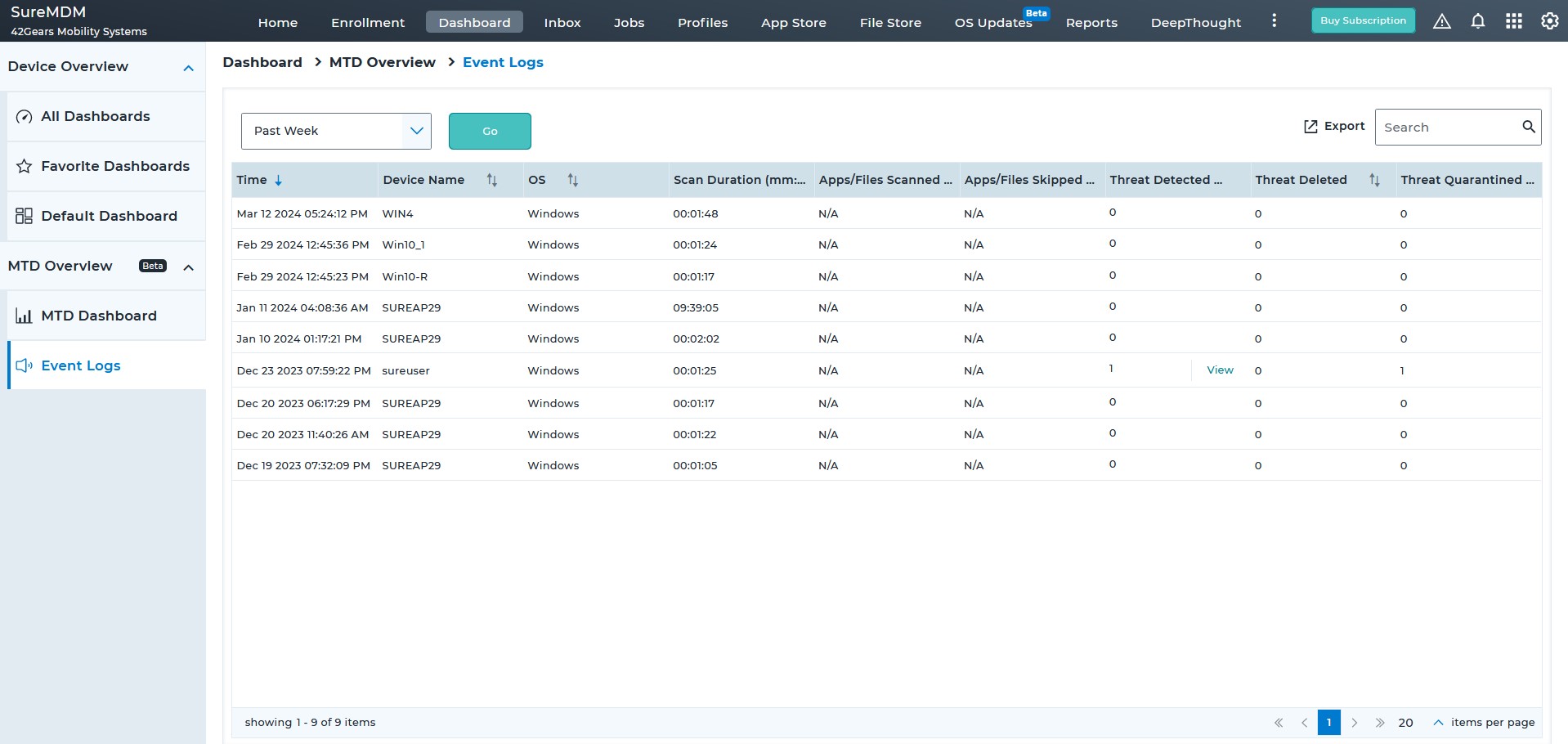The width and height of the screenshot is (1568, 744).
Task: Select page 1 in pagination
Action: 1329,723
